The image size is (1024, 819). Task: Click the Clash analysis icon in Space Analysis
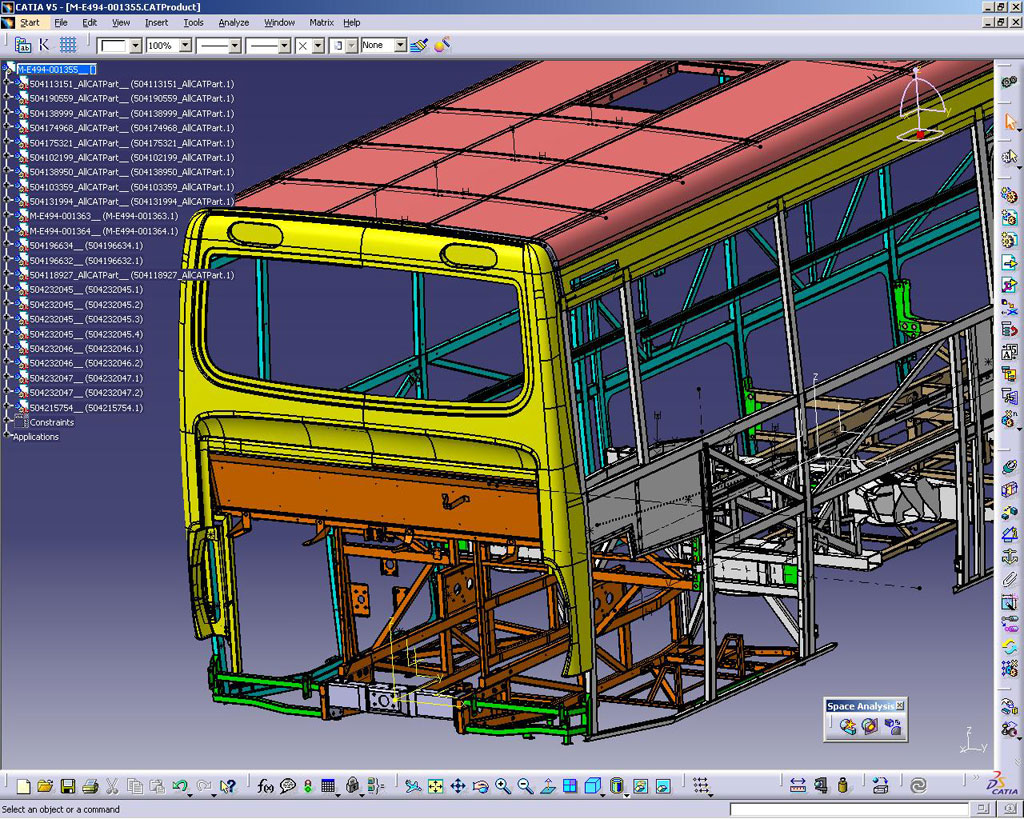pyautogui.click(x=848, y=727)
